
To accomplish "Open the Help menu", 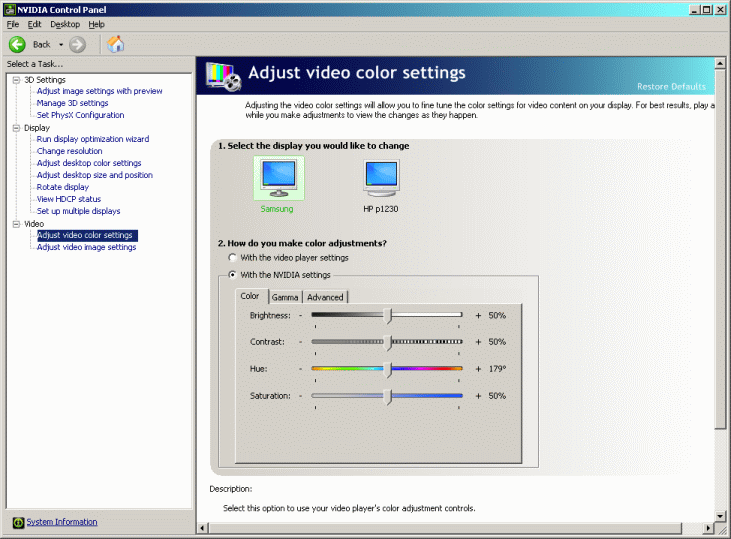I will pyautogui.click(x=97, y=24).
